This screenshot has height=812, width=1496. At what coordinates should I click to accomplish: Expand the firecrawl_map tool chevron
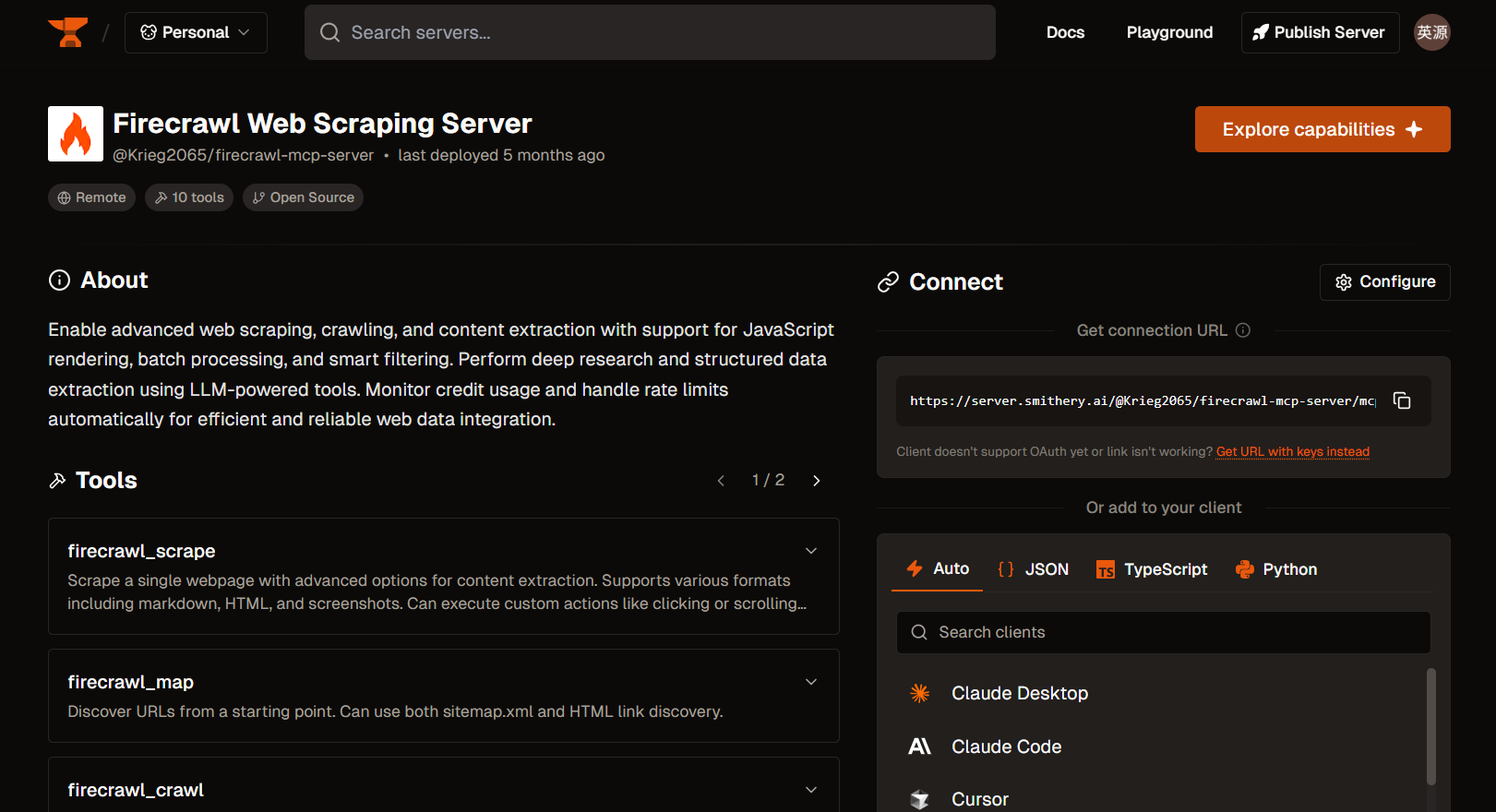pyautogui.click(x=811, y=682)
